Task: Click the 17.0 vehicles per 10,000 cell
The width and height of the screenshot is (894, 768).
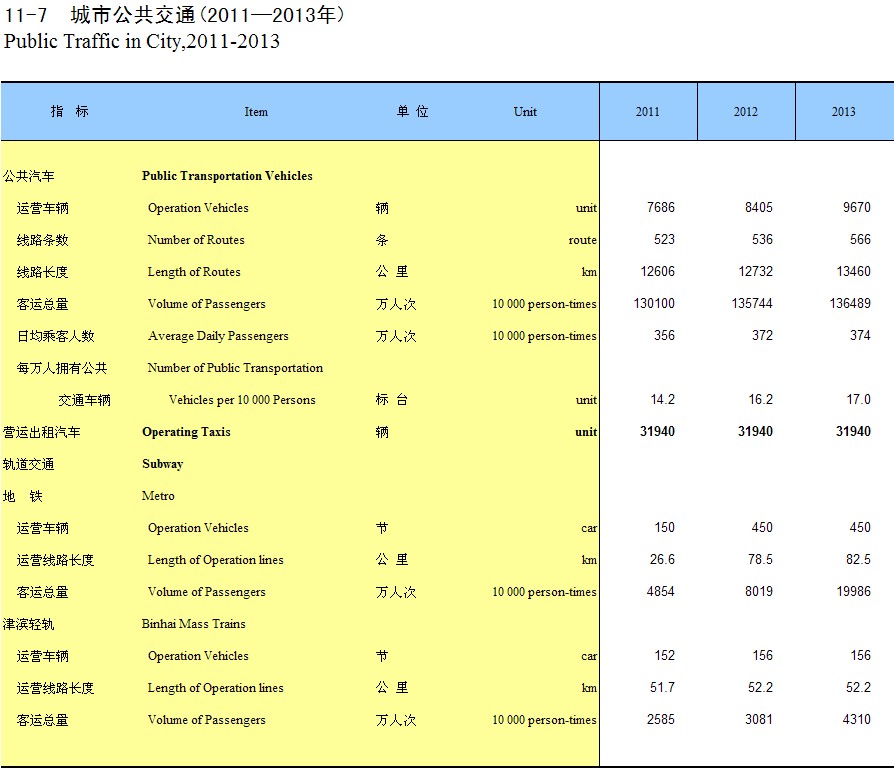Action: (x=858, y=400)
